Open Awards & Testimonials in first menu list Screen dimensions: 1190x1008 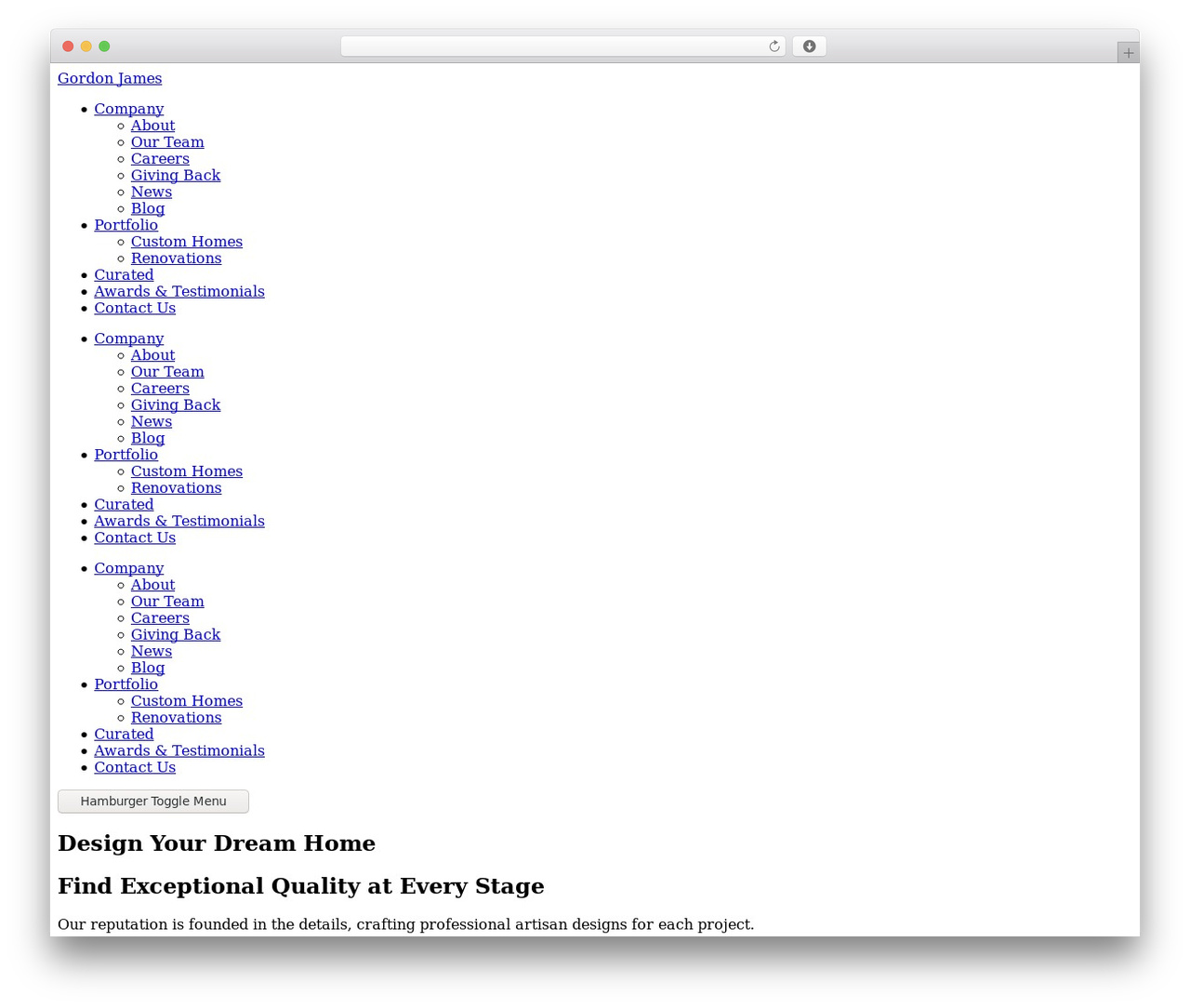[x=179, y=292]
